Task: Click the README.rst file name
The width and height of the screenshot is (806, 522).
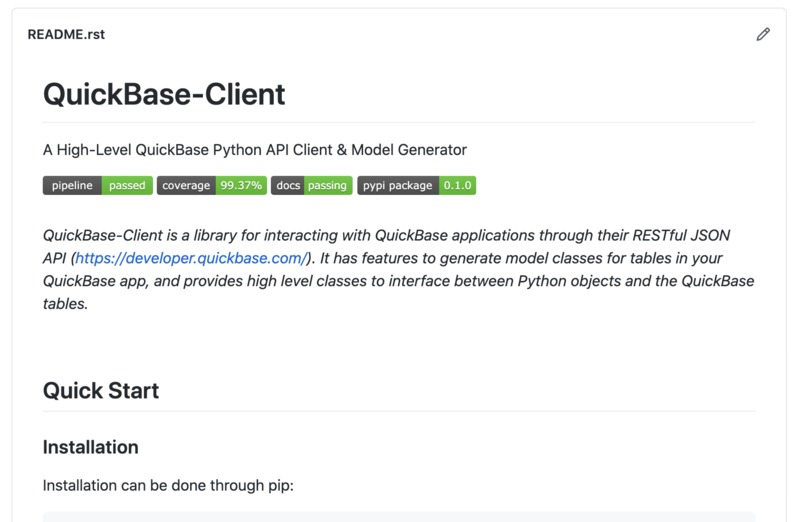Action: coord(66,34)
